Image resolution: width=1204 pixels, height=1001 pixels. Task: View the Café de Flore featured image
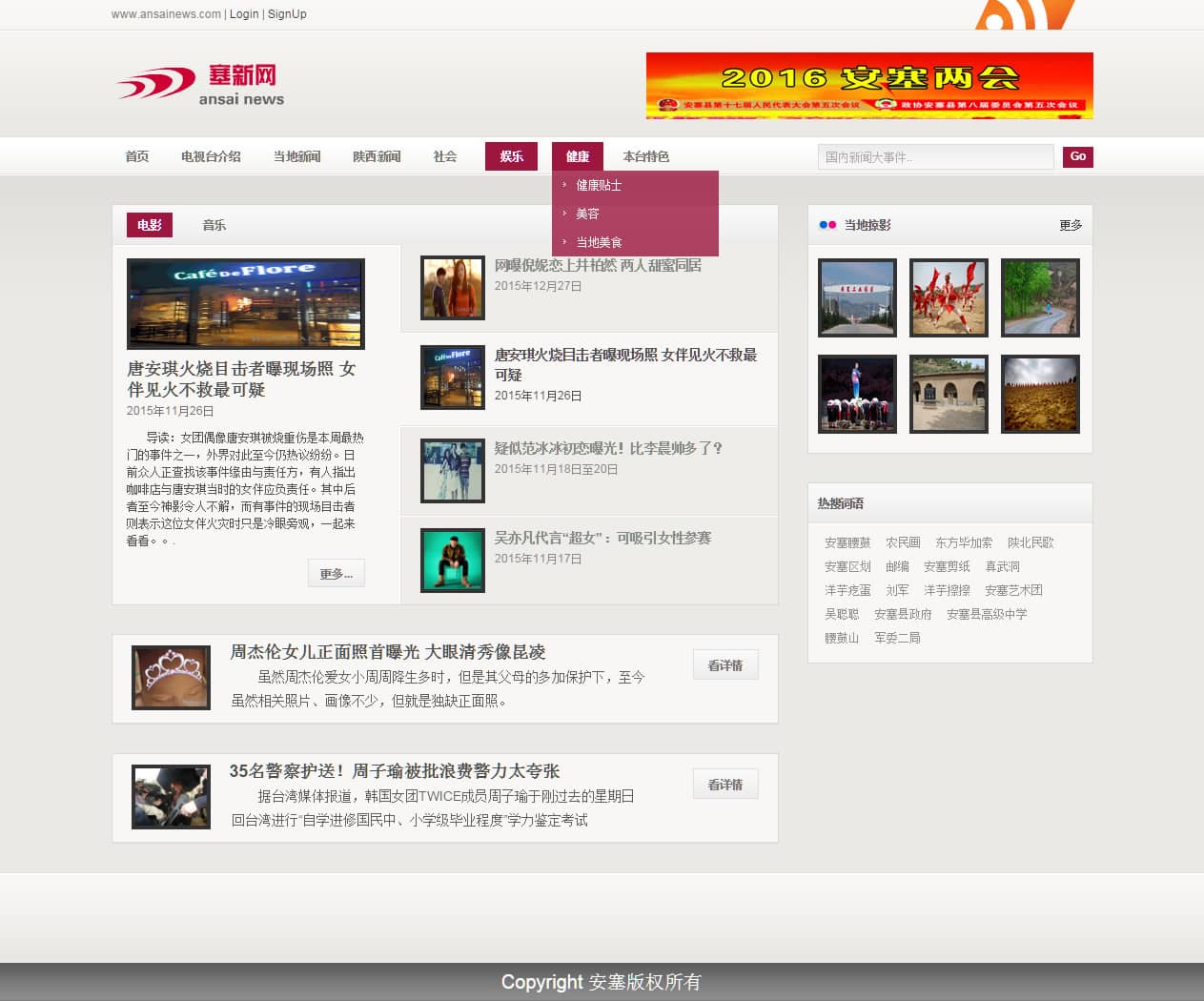click(x=246, y=304)
